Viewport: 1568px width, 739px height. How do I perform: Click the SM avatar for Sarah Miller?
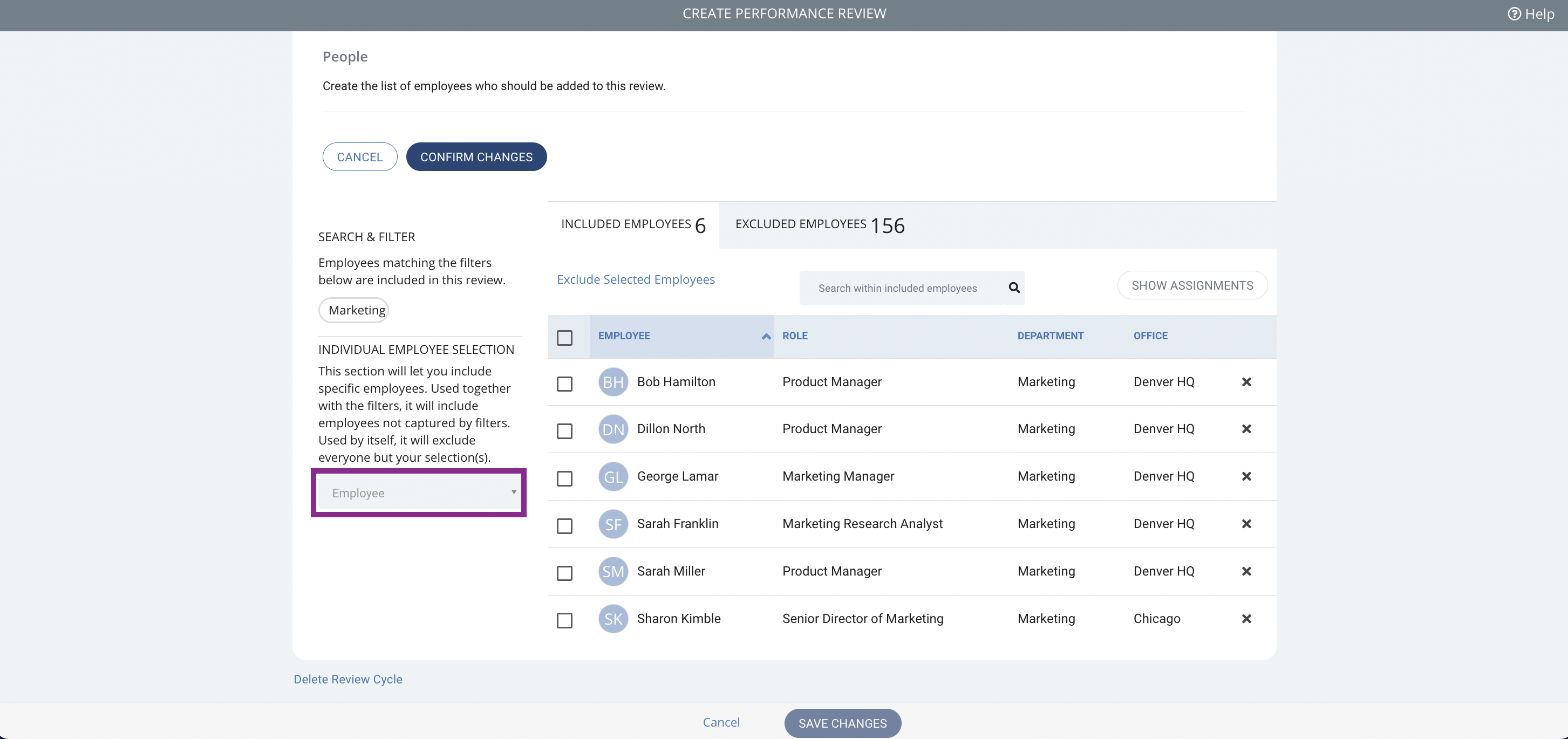point(613,572)
